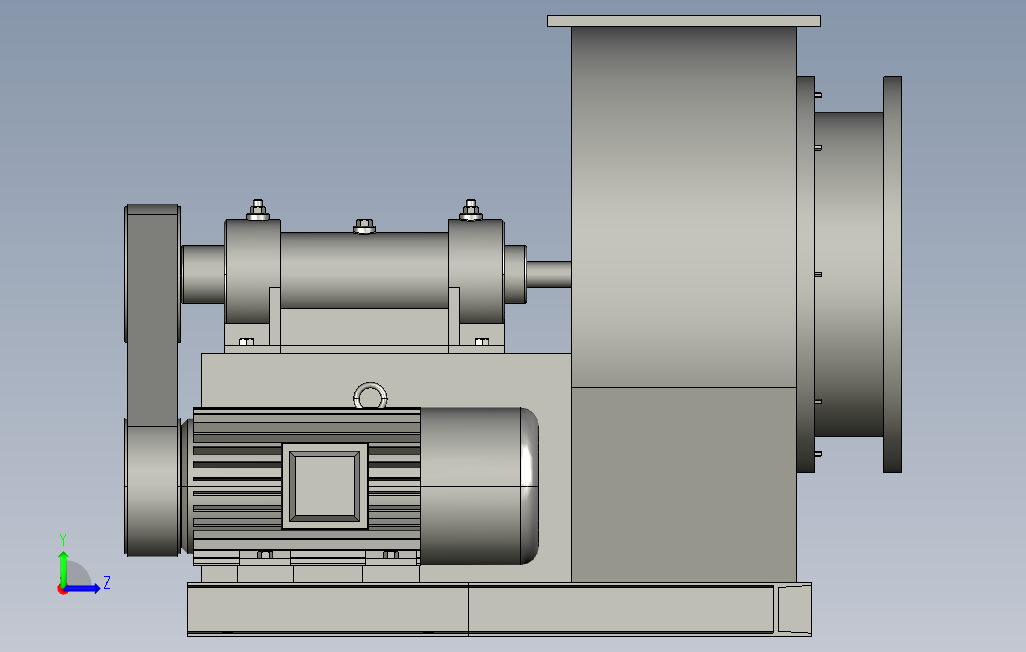
Task: Select the lifting eye ring above motor
Action: 370,395
